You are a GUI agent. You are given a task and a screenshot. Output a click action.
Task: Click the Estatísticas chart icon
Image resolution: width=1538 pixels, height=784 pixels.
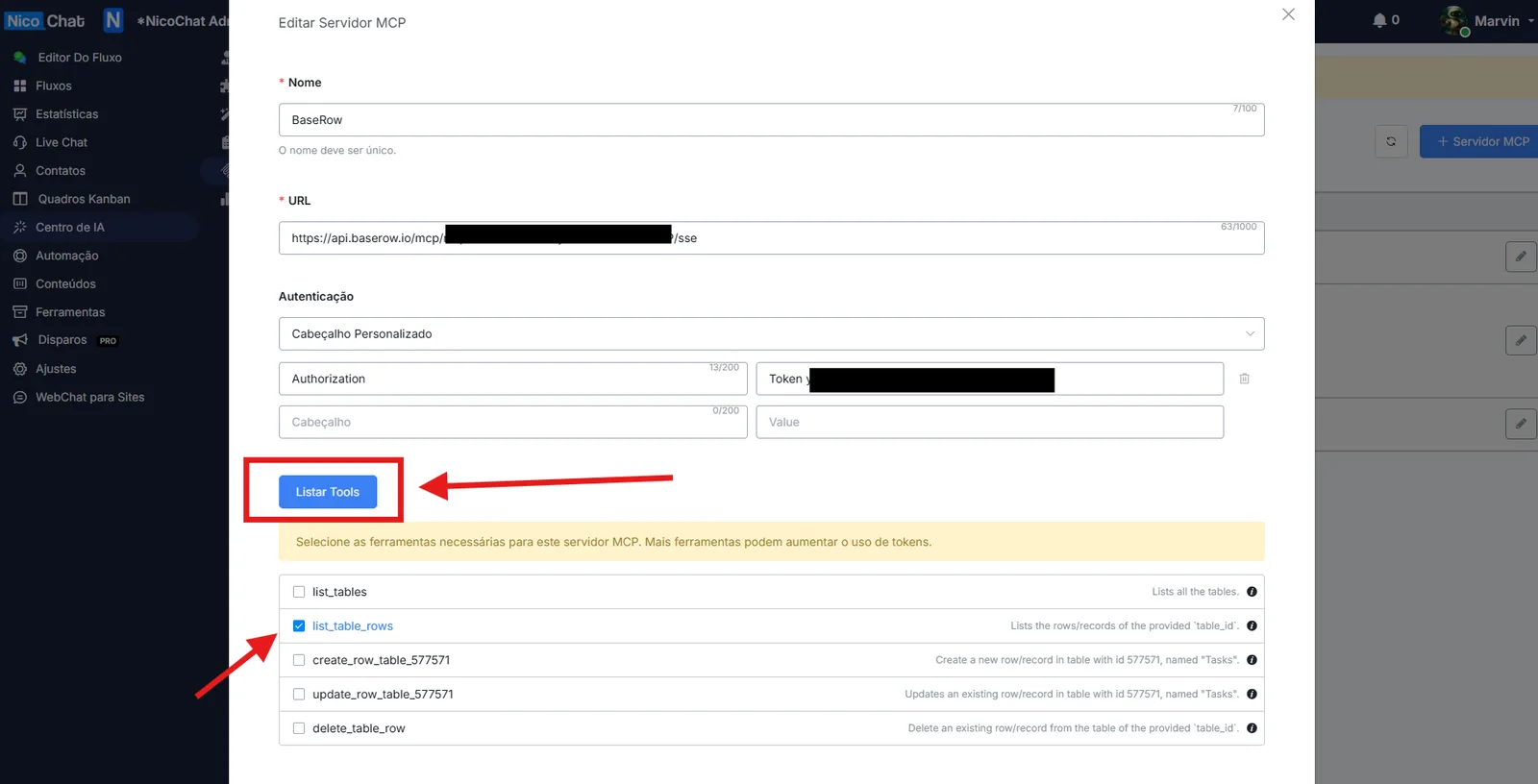coord(19,114)
